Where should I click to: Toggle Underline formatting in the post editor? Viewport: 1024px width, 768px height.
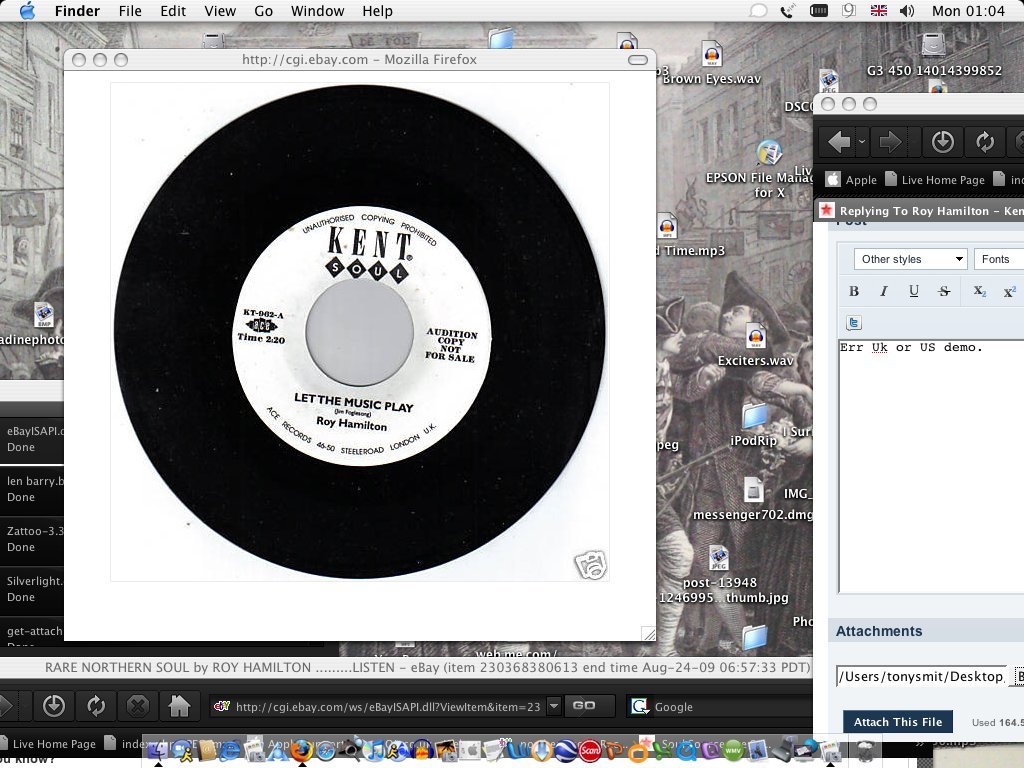click(x=914, y=291)
